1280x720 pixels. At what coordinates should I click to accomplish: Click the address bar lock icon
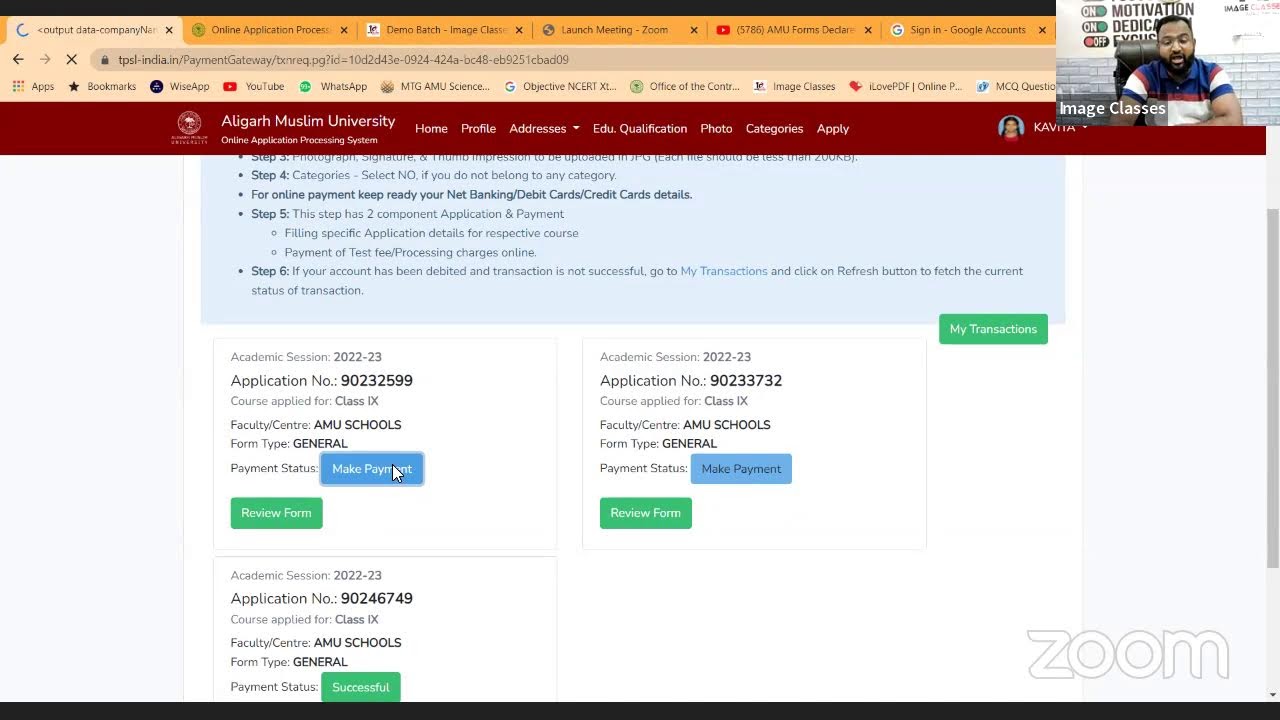point(105,60)
